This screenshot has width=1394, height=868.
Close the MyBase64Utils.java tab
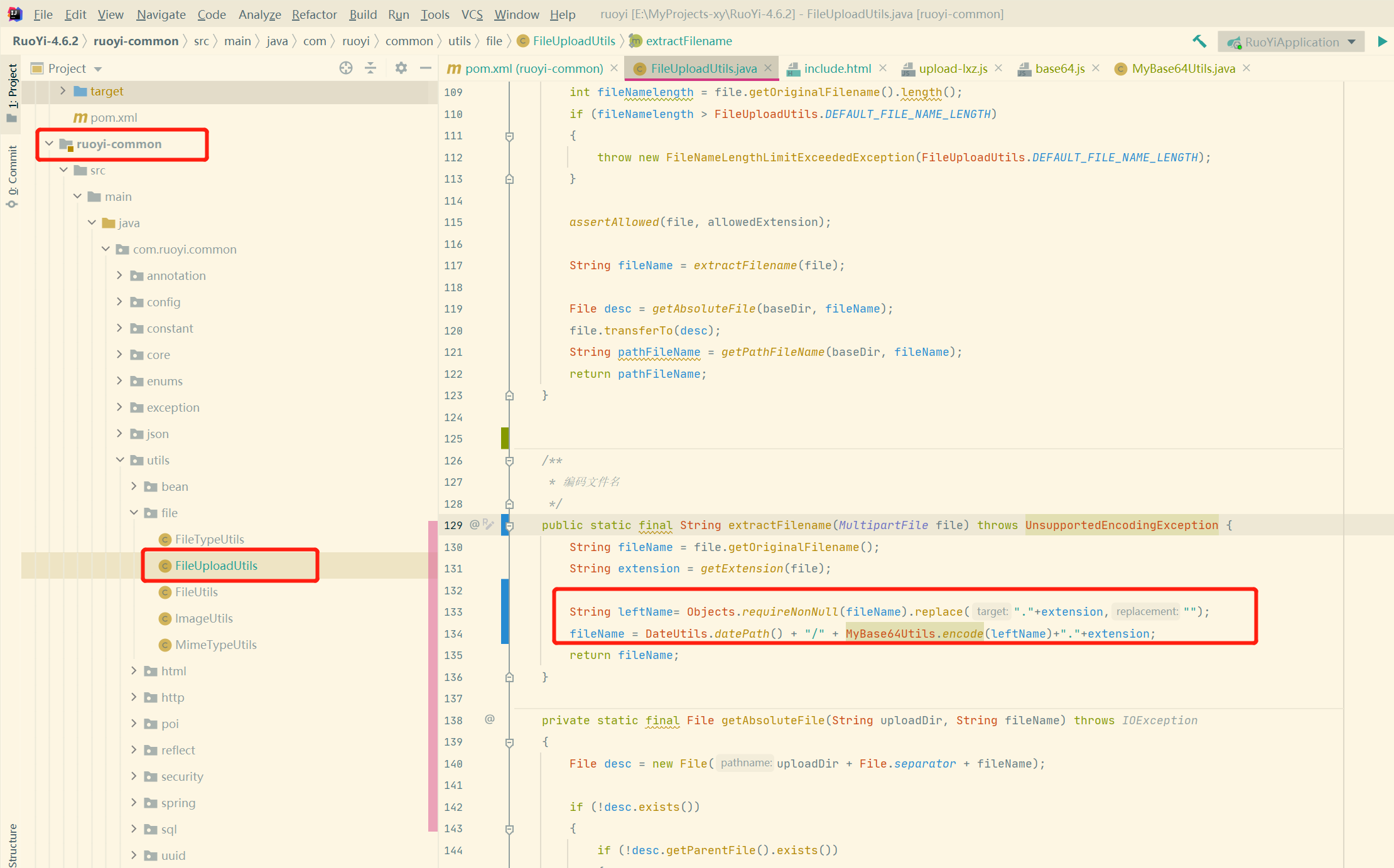[1246, 68]
